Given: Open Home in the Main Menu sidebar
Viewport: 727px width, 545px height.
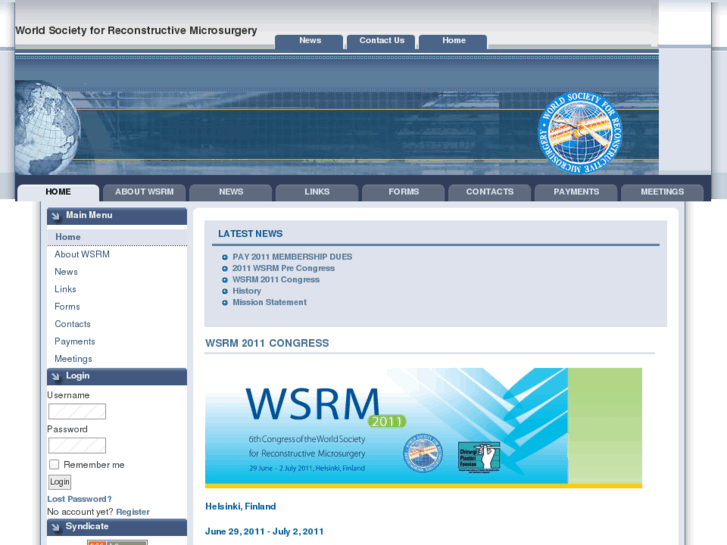Looking at the screenshot, I should click(x=117, y=237).
